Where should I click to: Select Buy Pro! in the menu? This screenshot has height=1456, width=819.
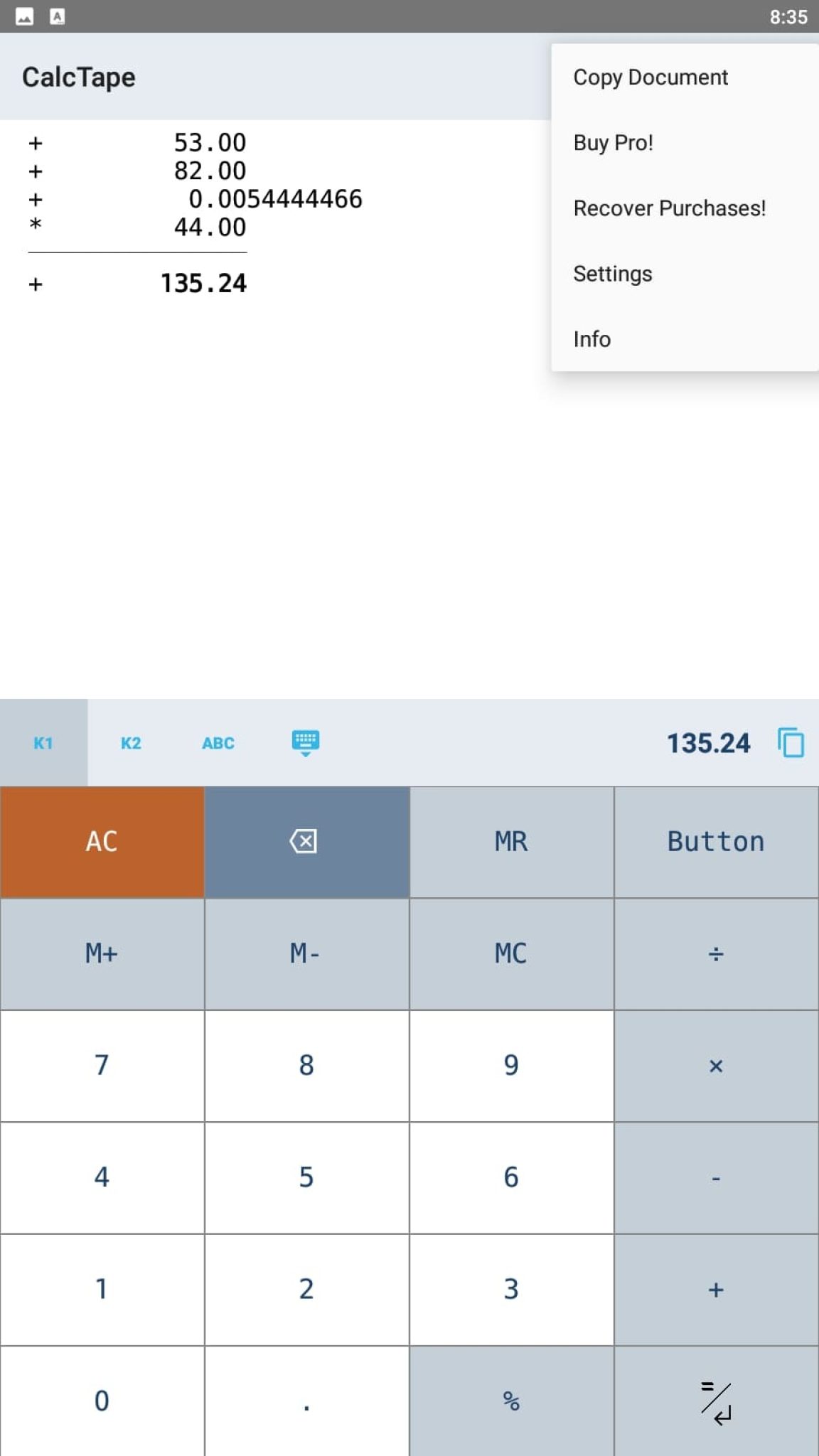[613, 142]
